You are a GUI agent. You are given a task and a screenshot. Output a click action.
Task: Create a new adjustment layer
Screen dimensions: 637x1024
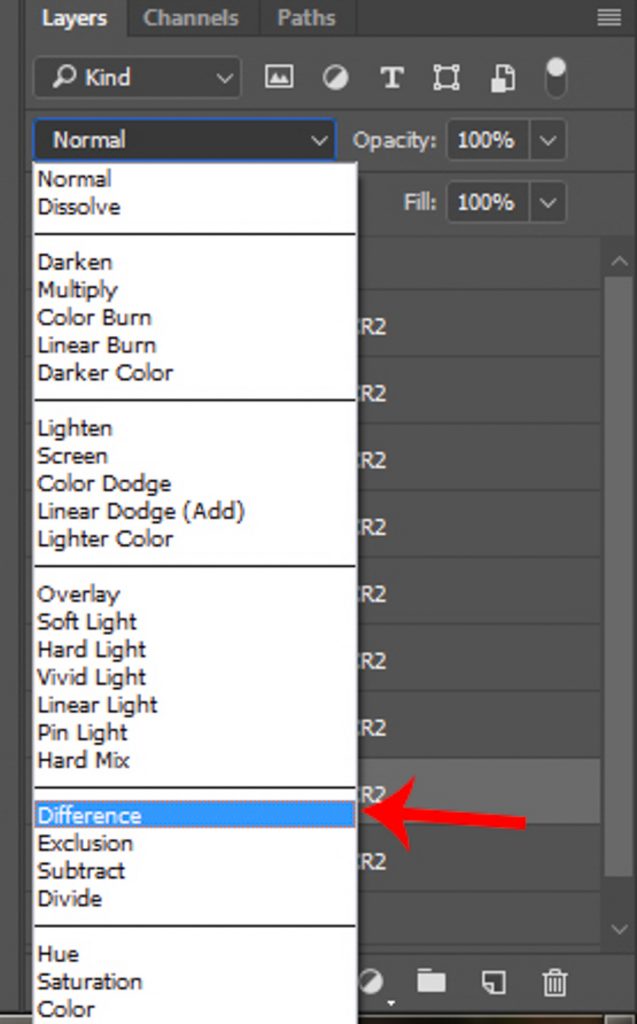pyautogui.click(x=371, y=982)
